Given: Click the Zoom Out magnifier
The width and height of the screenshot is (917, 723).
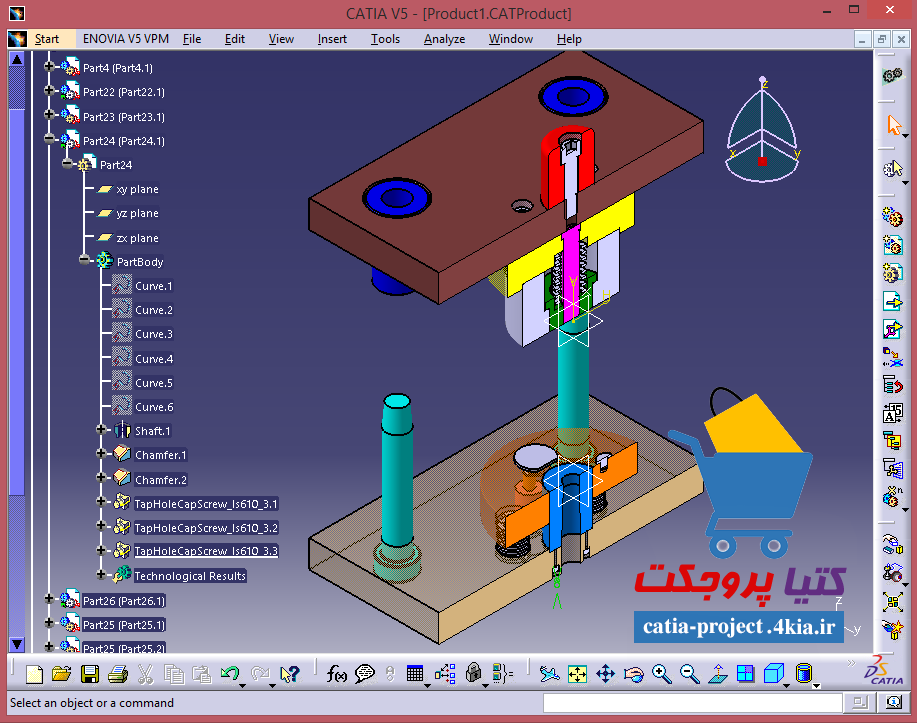Looking at the screenshot, I should click(690, 674).
